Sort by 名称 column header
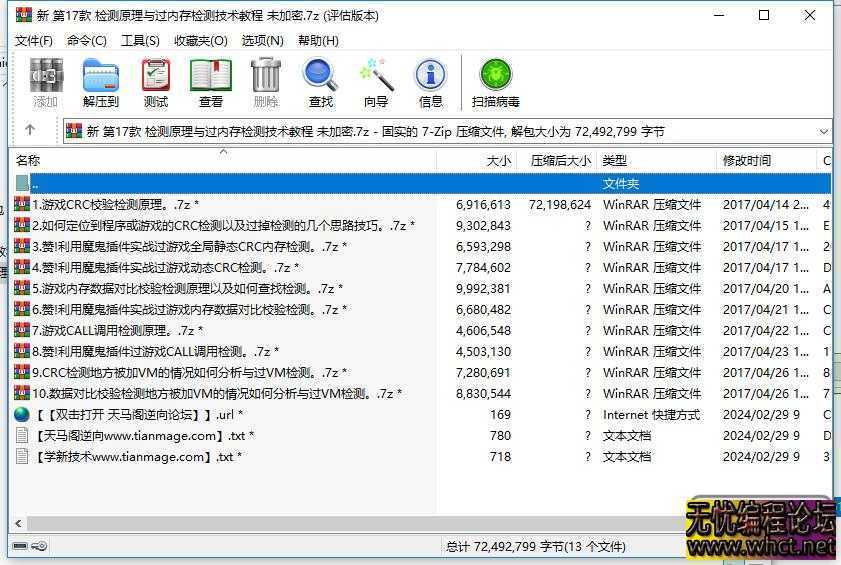This screenshot has height=565, width=841. click(28, 160)
